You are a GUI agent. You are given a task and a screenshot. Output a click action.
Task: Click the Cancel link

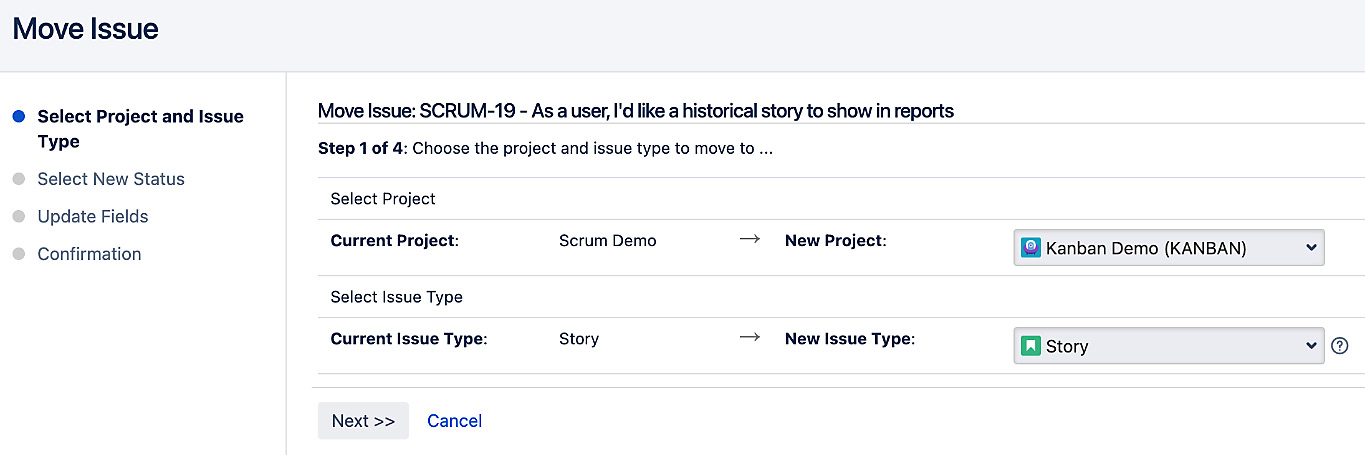pyautogui.click(x=454, y=421)
